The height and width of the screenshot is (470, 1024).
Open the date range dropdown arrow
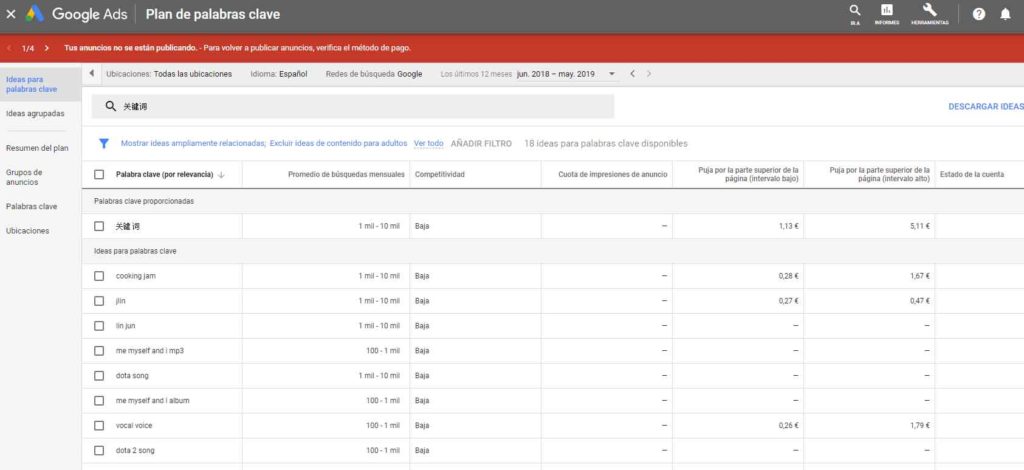click(612, 74)
